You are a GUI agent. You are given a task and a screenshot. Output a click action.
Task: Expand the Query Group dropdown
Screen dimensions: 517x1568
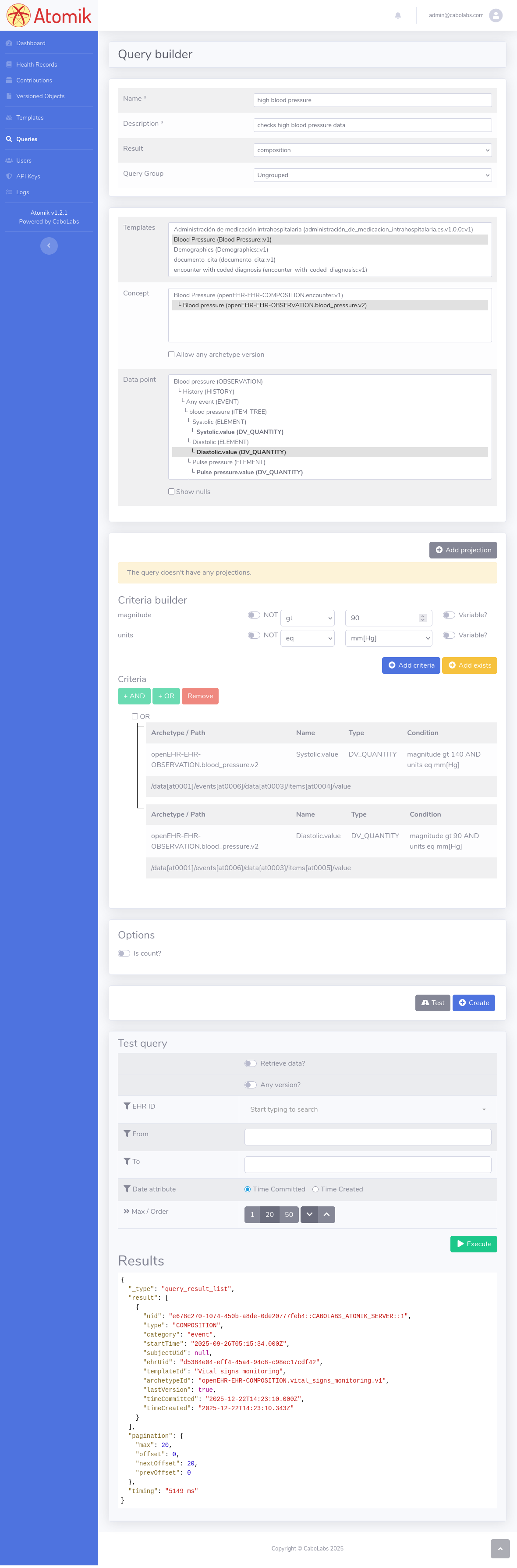click(372, 175)
